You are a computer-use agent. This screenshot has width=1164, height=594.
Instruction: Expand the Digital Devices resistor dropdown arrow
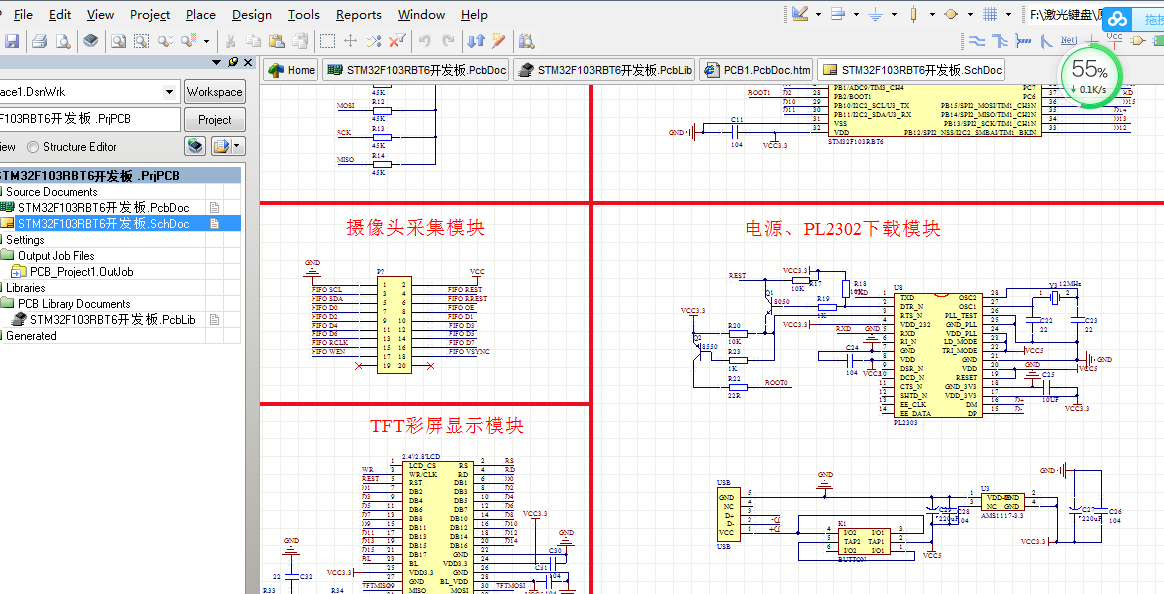point(932,14)
